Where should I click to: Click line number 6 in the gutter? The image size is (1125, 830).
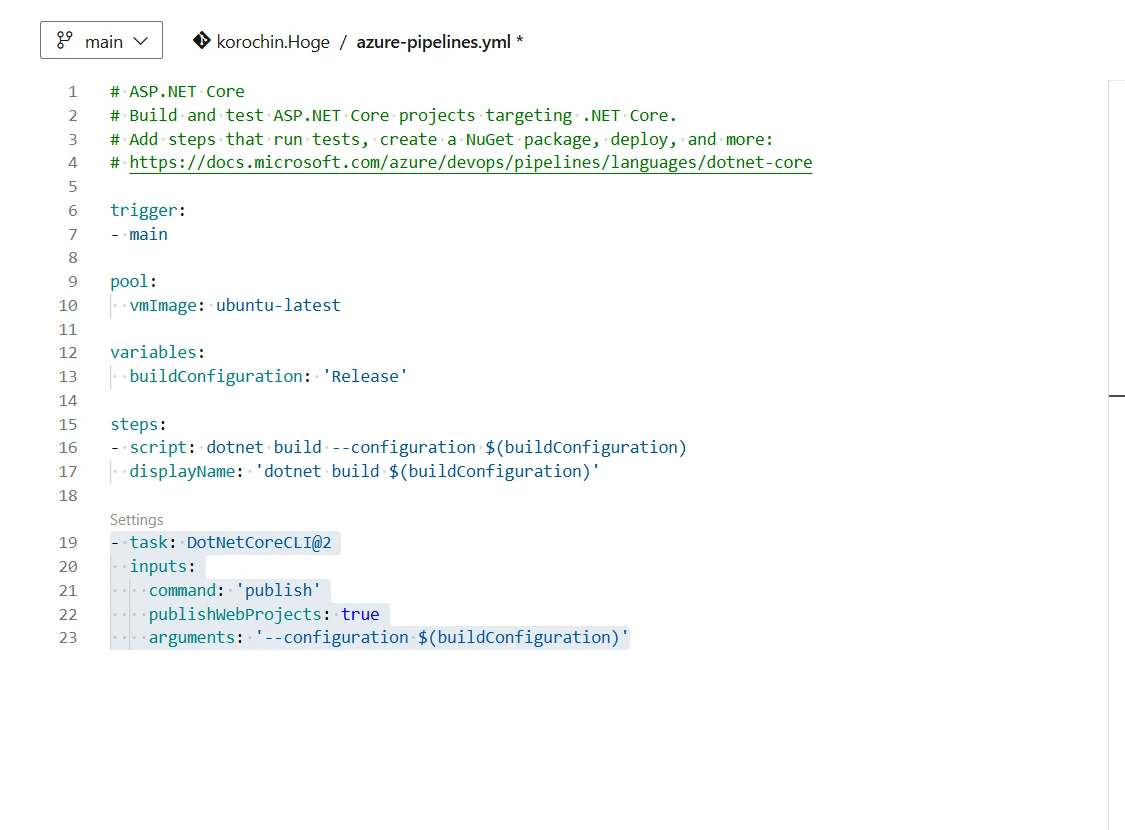click(72, 211)
